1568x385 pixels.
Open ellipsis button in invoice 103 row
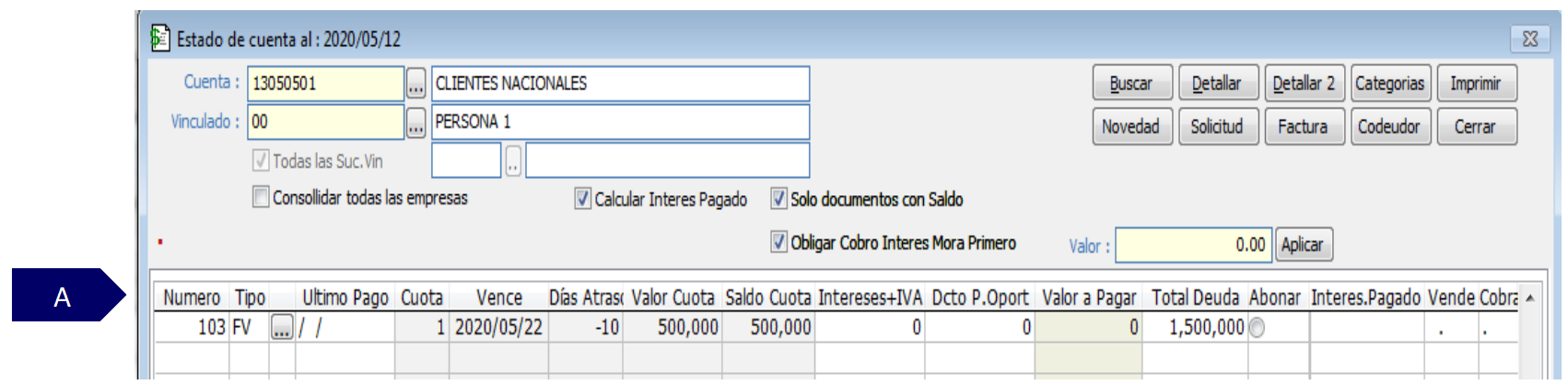282,328
